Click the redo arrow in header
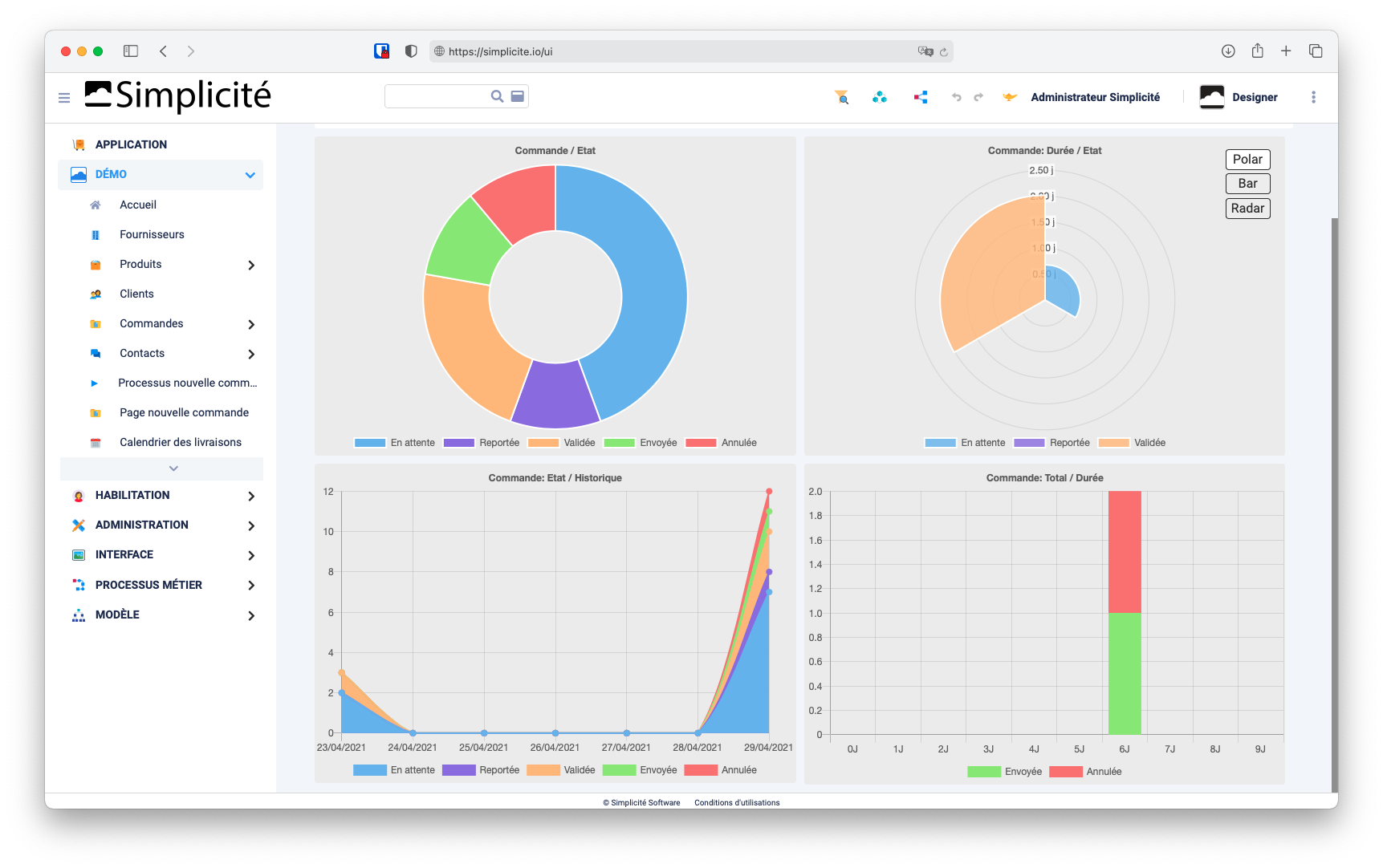 pyautogui.click(x=978, y=97)
